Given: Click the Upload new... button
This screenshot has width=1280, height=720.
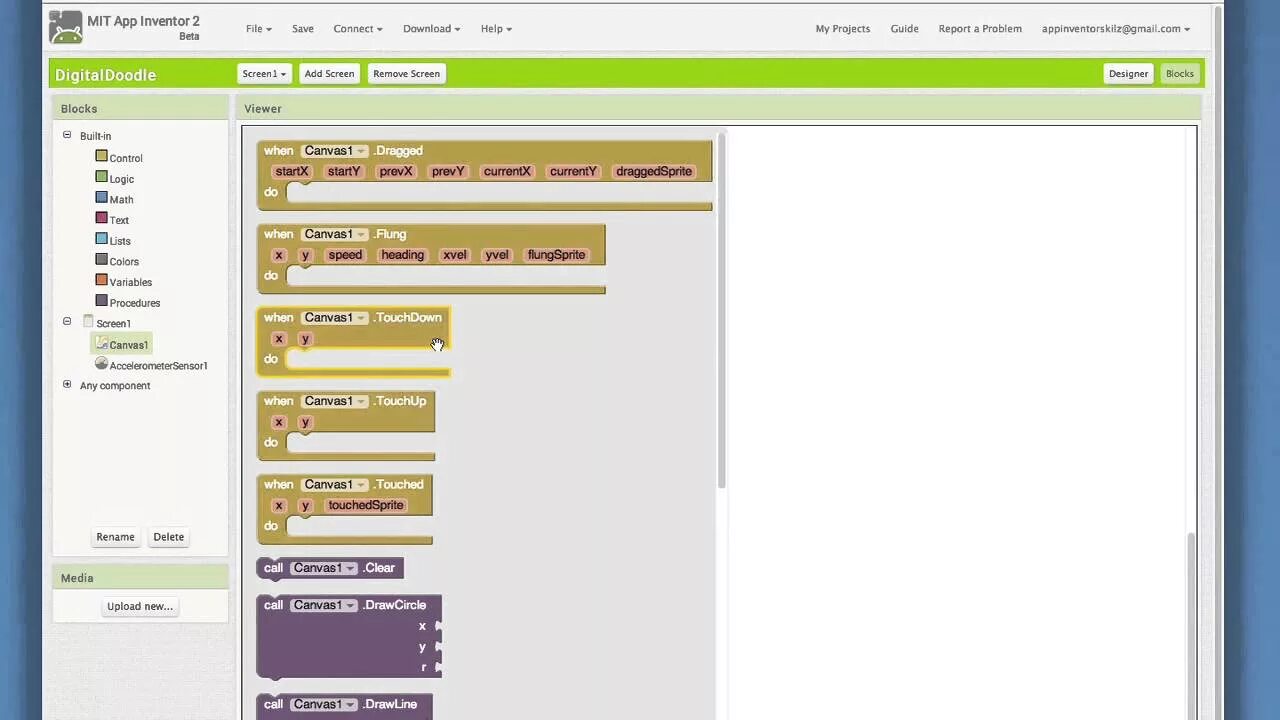Looking at the screenshot, I should (x=140, y=606).
